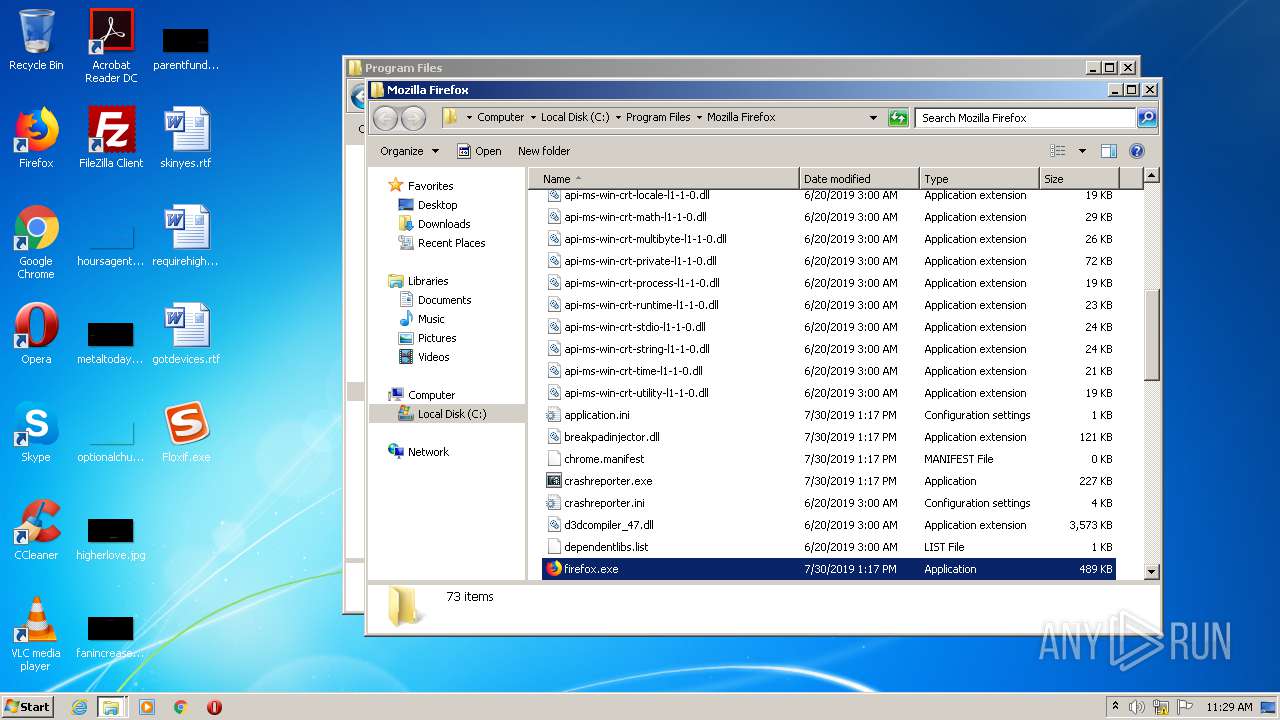The width and height of the screenshot is (1280, 720).
Task: Select the crashreporter.exe file icon
Action: point(554,481)
